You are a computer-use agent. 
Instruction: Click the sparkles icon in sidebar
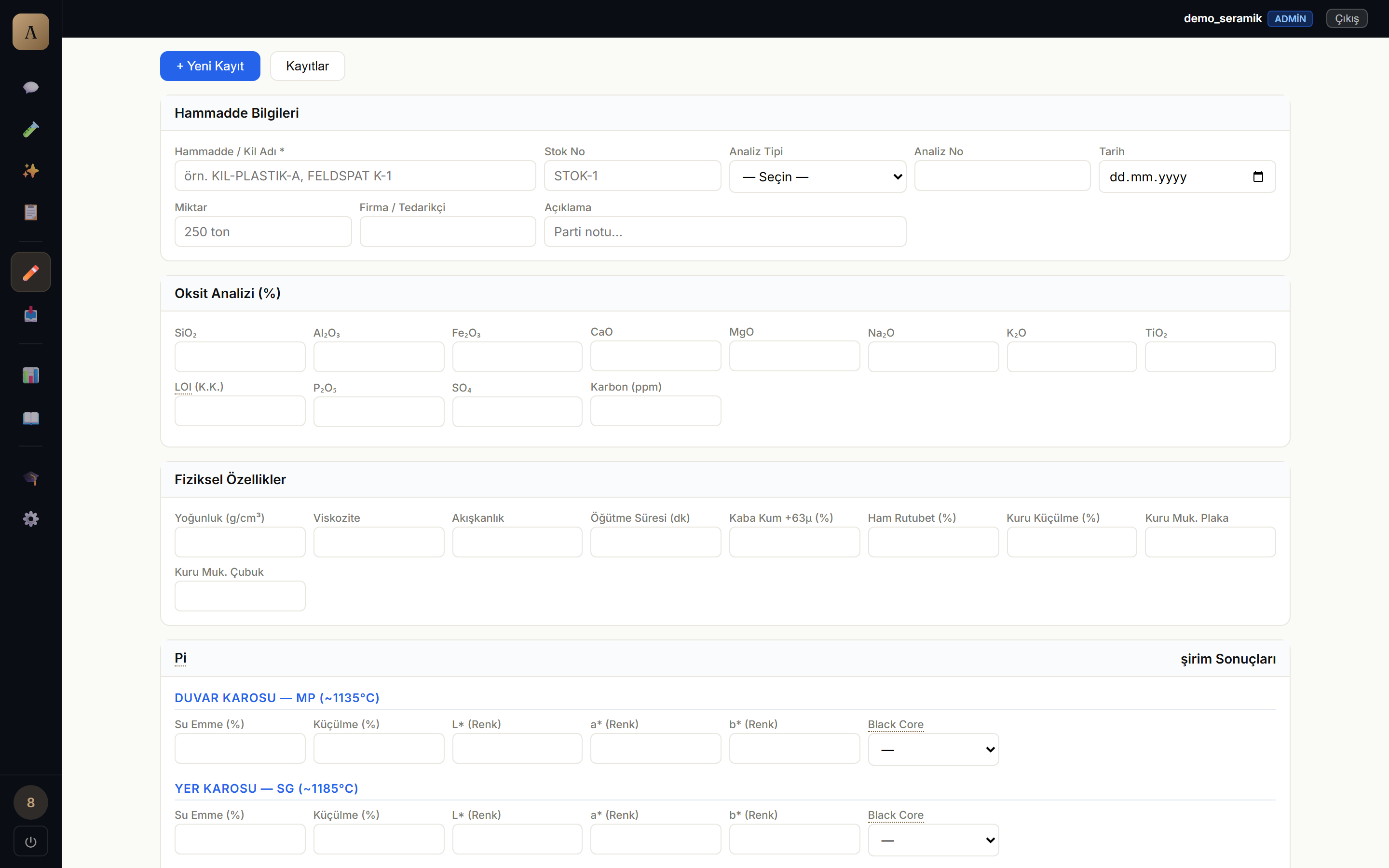pos(30,171)
